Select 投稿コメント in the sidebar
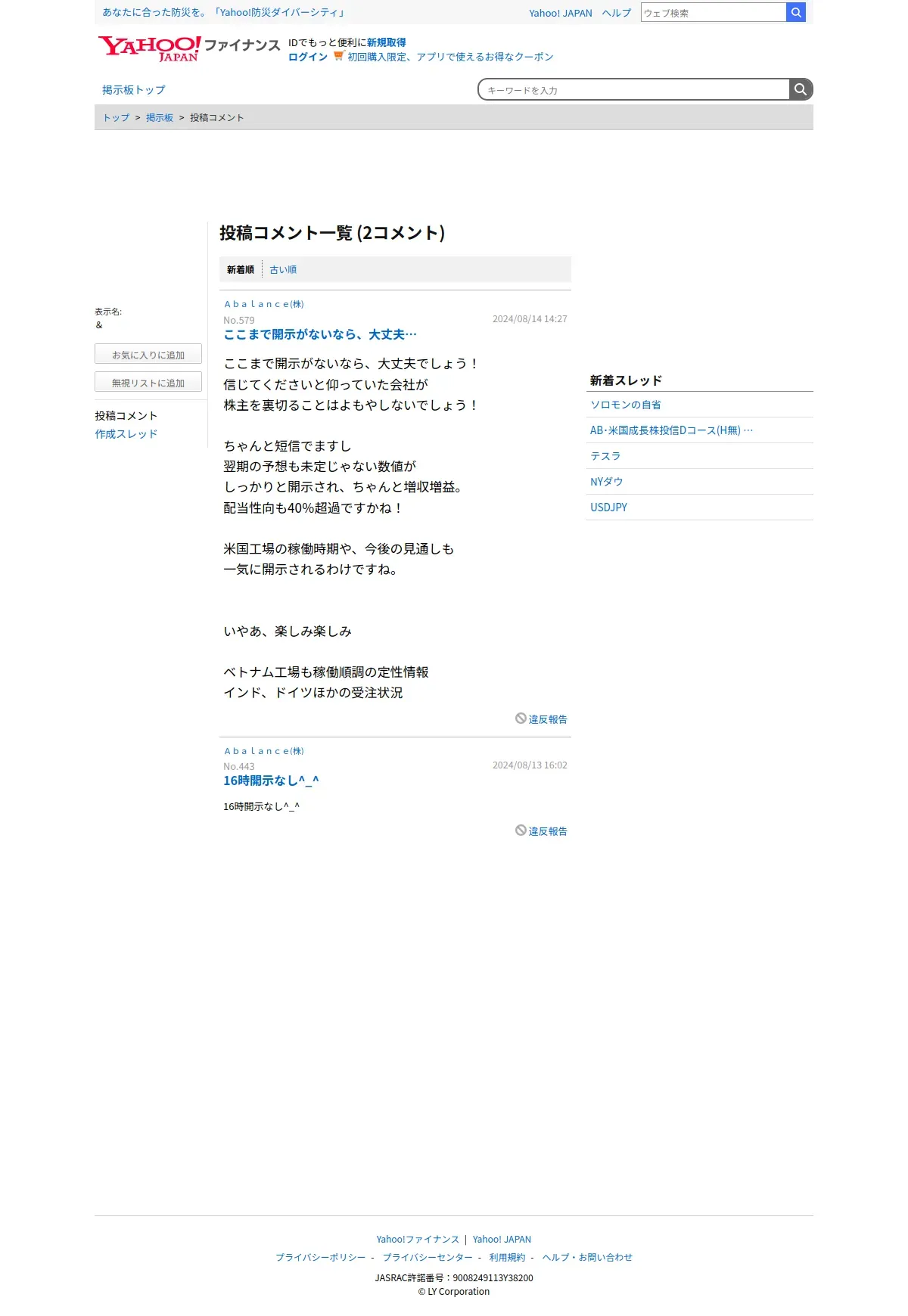The width and height of the screenshot is (908, 1316). (x=126, y=415)
